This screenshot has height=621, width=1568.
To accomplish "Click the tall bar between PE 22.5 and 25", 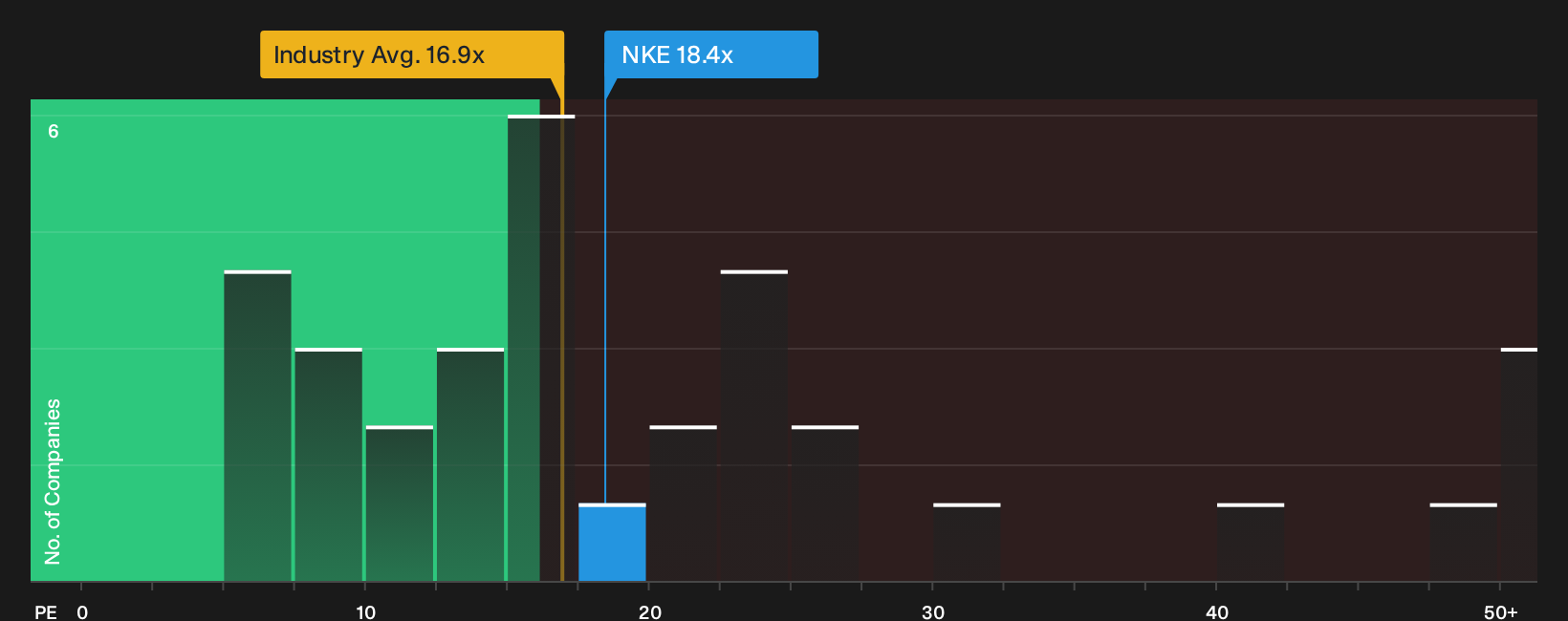I will pyautogui.click(x=754, y=426).
